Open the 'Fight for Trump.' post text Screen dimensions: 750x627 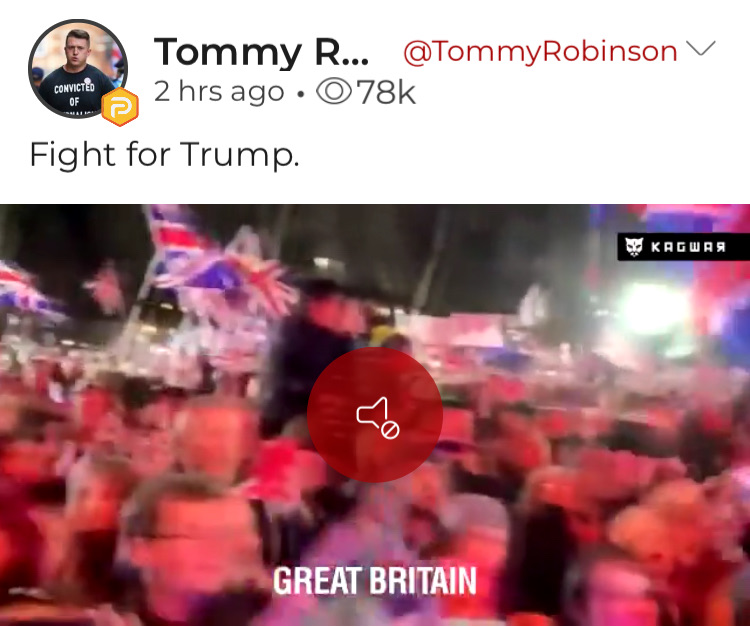pyautogui.click(x=165, y=154)
